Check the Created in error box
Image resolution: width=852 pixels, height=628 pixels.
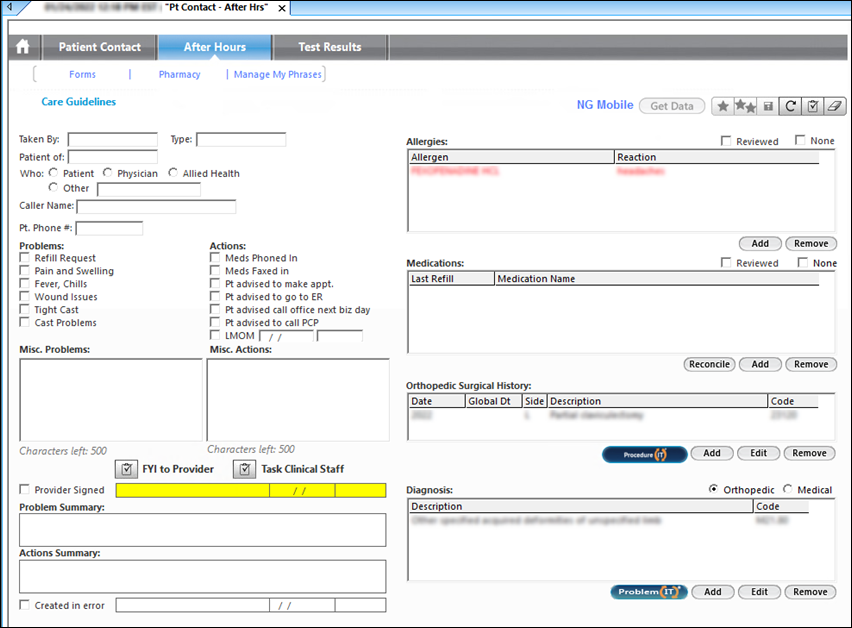tap(24, 605)
